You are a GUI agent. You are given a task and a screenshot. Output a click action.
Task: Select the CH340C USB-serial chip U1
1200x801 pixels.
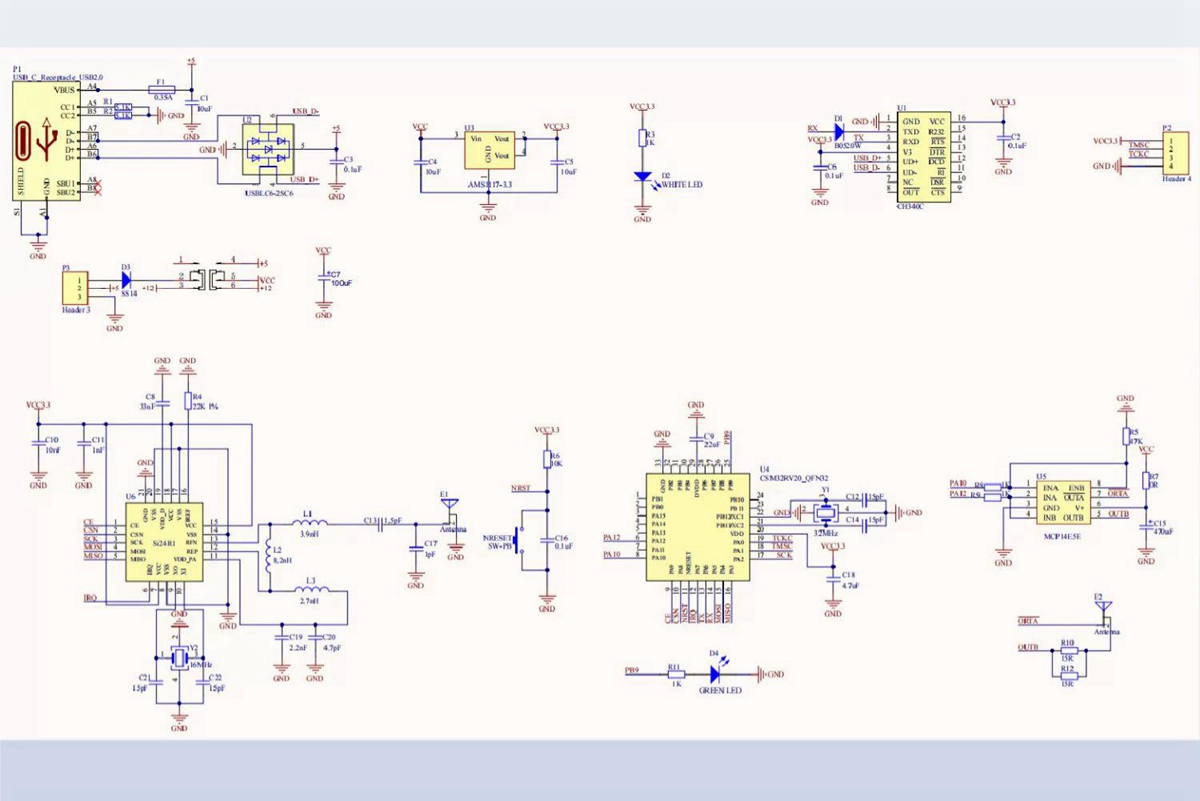(921, 156)
